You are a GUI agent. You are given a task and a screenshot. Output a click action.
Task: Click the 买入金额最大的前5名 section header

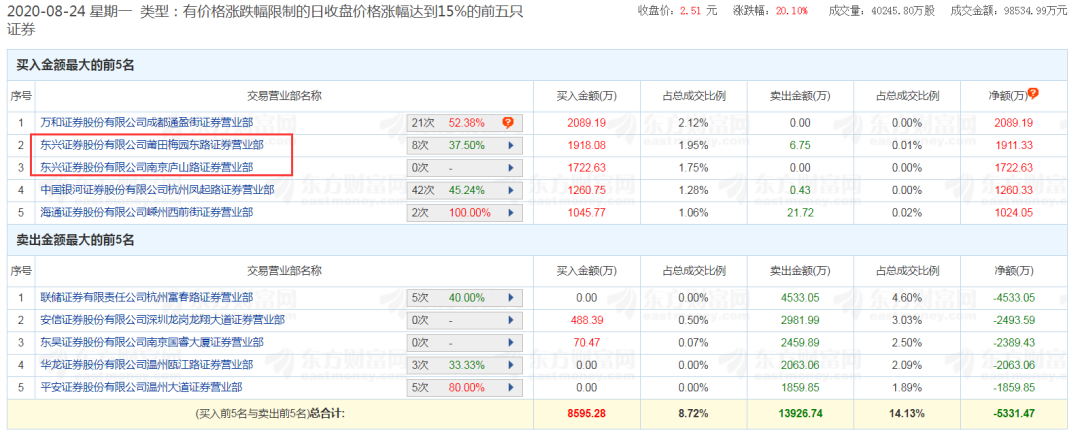coord(75,65)
